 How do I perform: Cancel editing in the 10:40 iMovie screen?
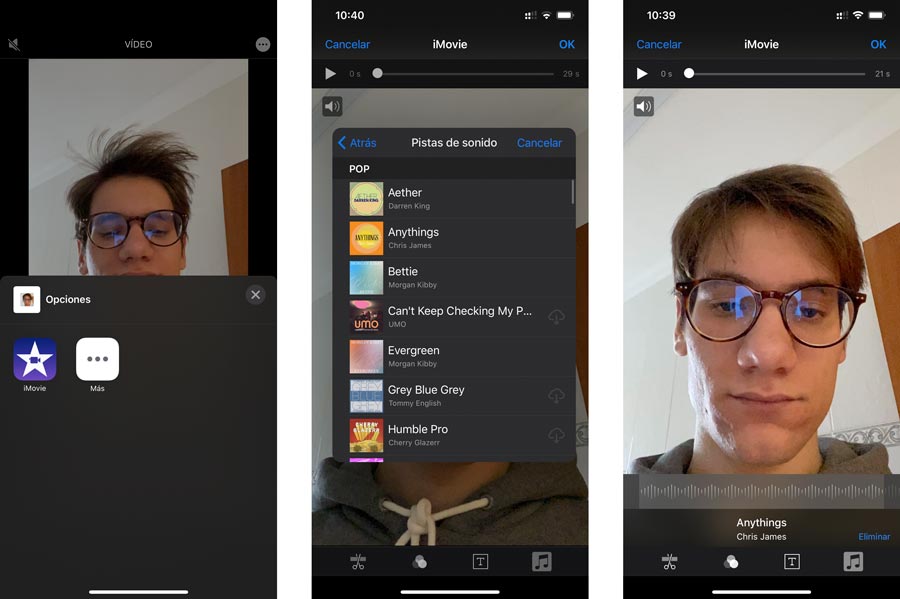[347, 44]
